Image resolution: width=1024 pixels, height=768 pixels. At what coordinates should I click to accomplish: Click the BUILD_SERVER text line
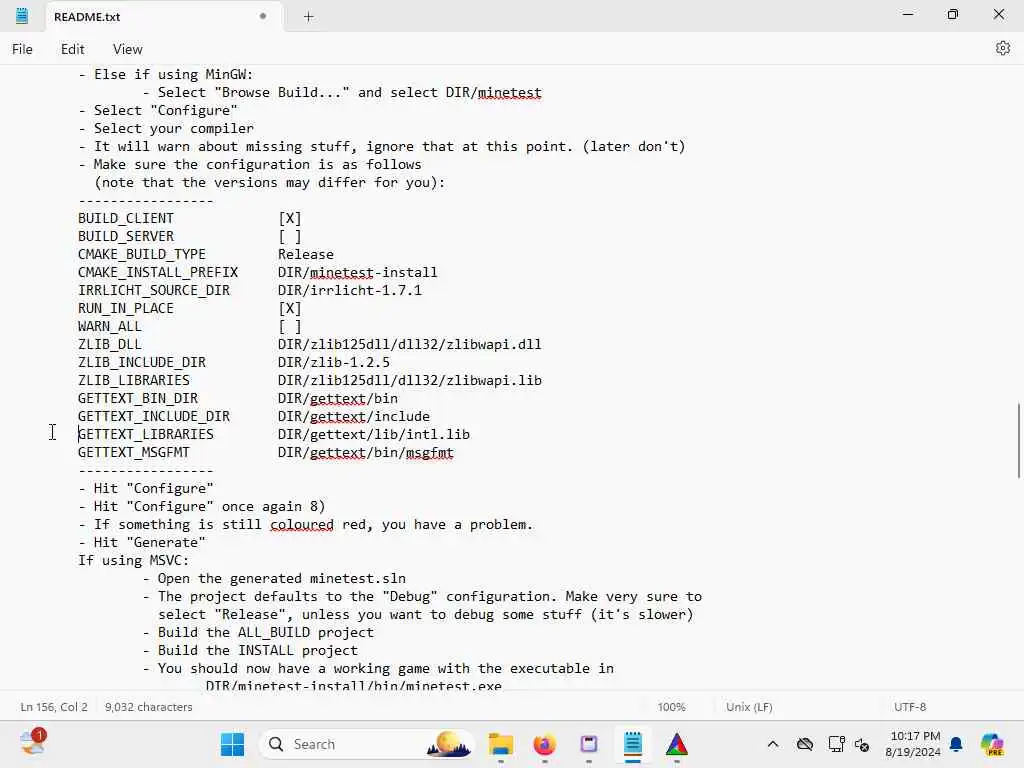coord(126,236)
